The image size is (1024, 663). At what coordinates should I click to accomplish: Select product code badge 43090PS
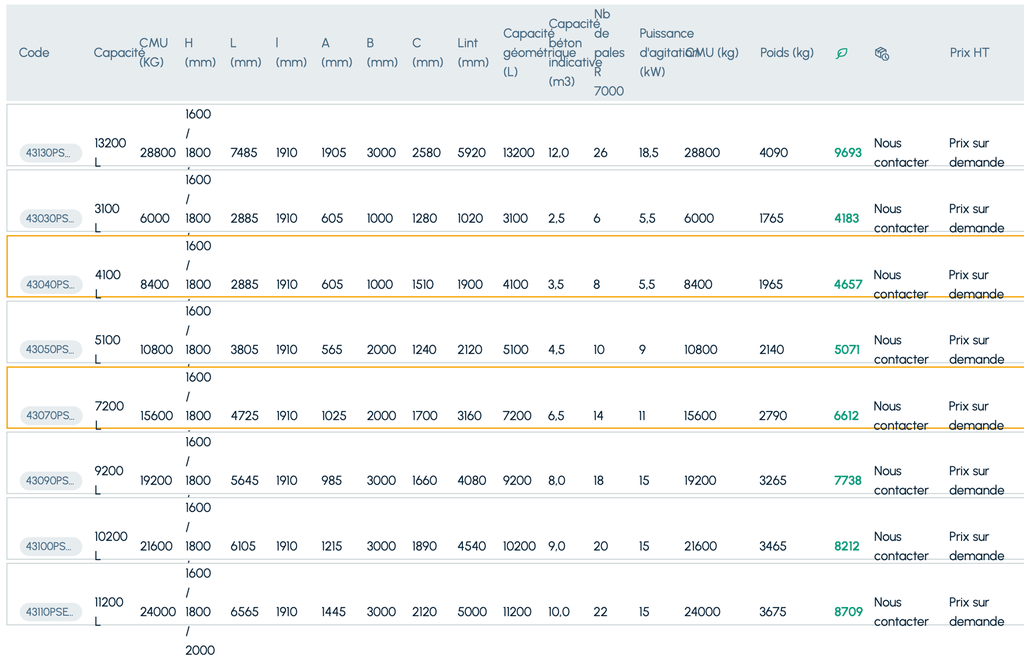coord(50,480)
